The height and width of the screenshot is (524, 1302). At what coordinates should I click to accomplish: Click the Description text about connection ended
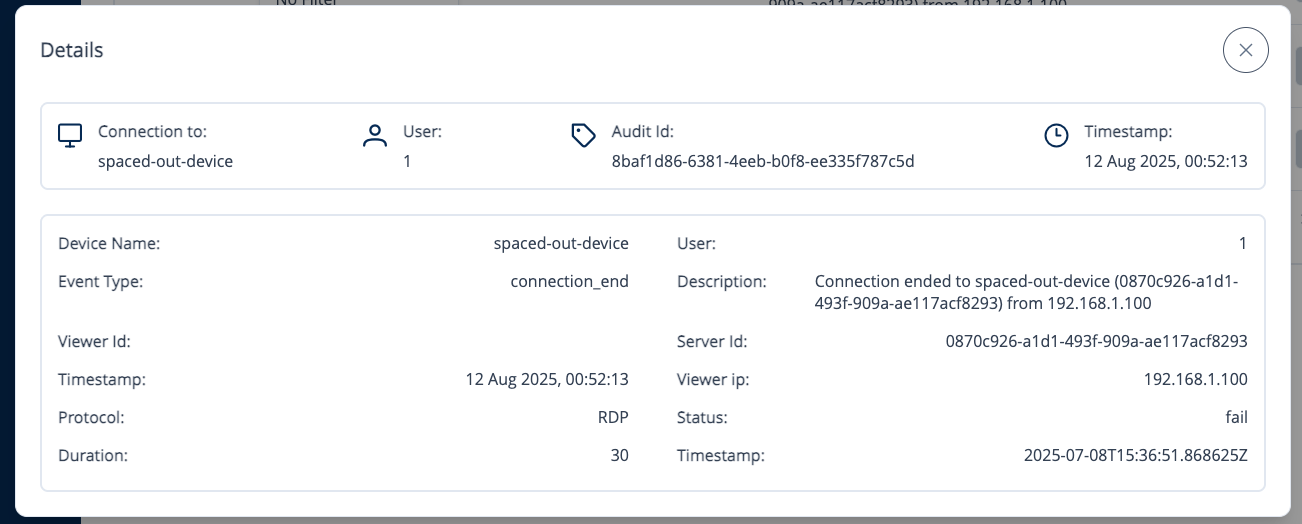tap(1026, 292)
